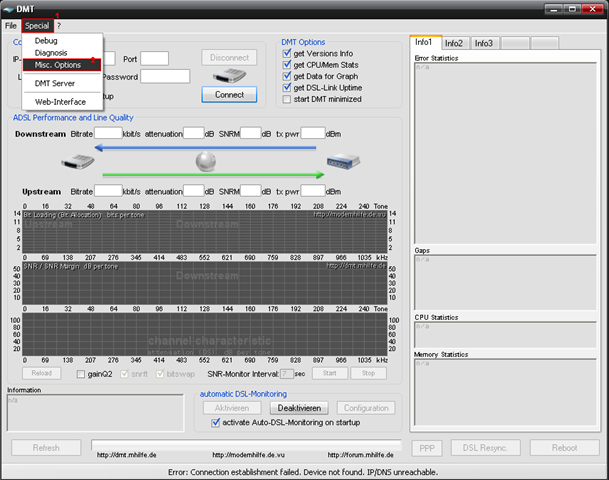Toggle the snrft checkbox
The width and height of the screenshot is (609, 480).
coord(124,374)
